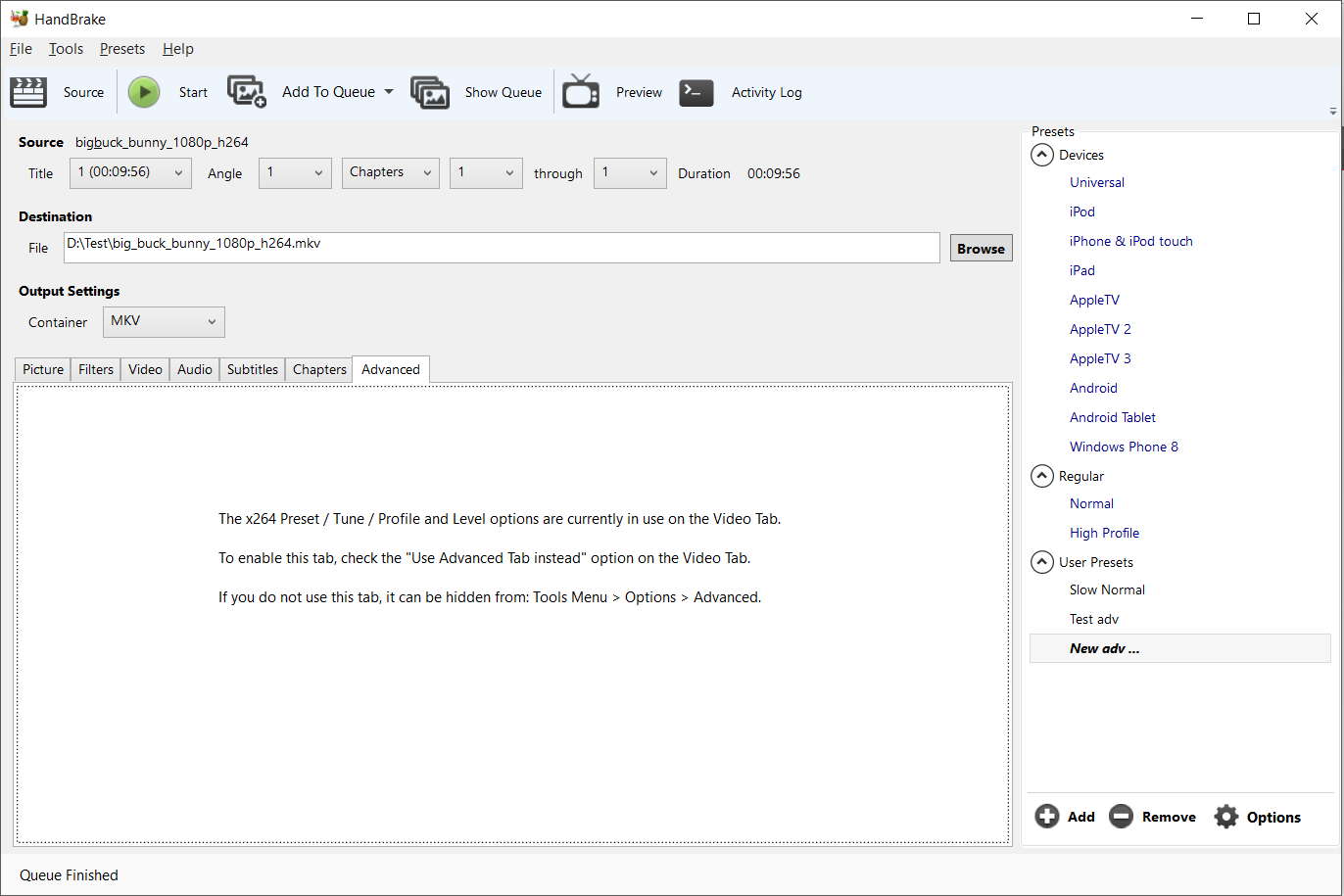Collapse the User Presets group

coord(1042,562)
